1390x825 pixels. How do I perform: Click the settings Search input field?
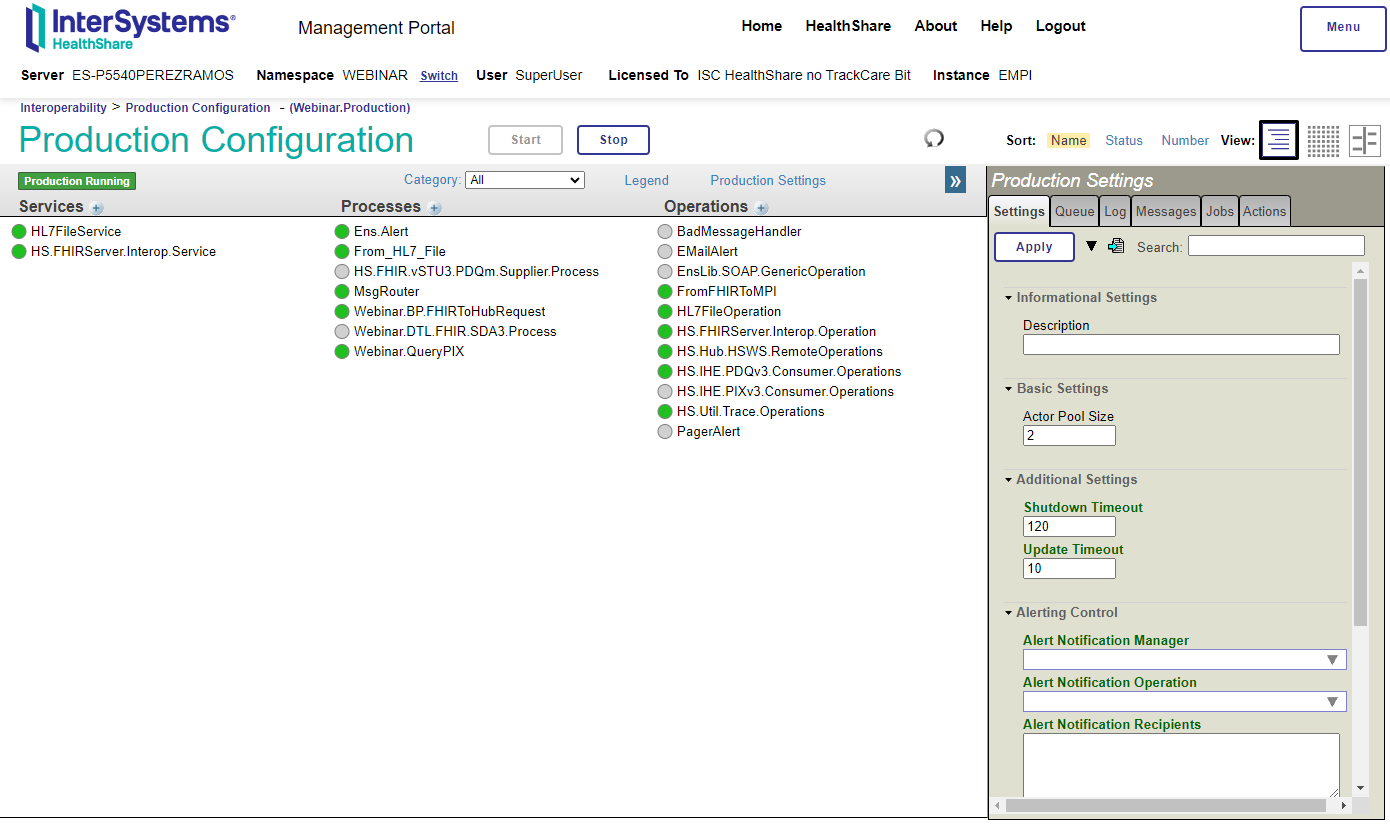click(x=1275, y=246)
